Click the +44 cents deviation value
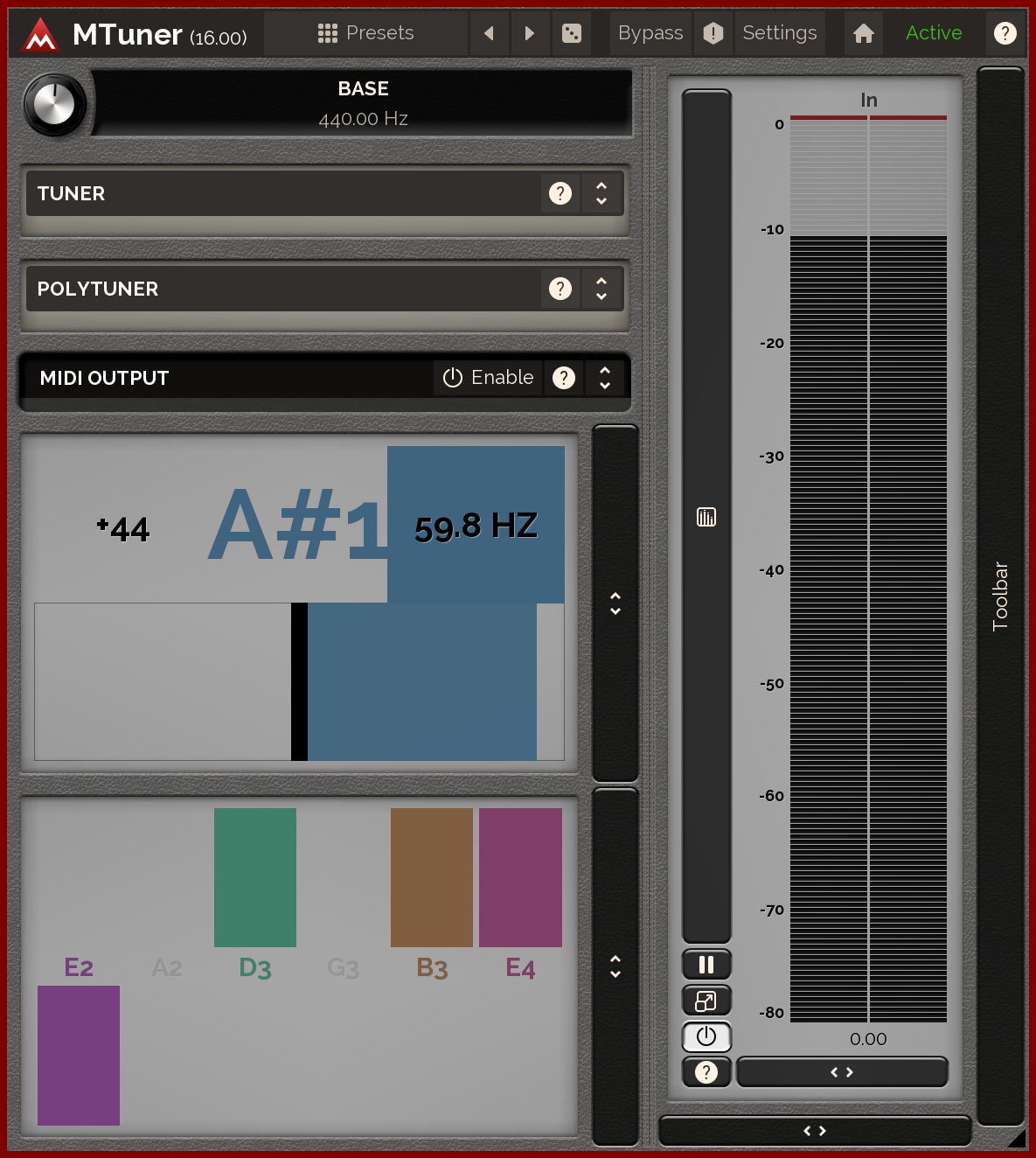 coord(123,528)
